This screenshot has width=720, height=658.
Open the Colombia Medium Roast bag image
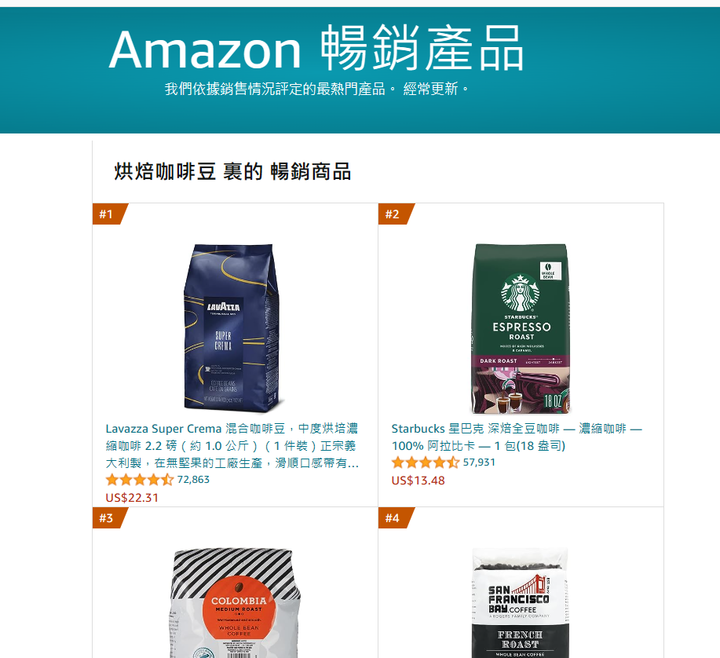tap(236, 602)
